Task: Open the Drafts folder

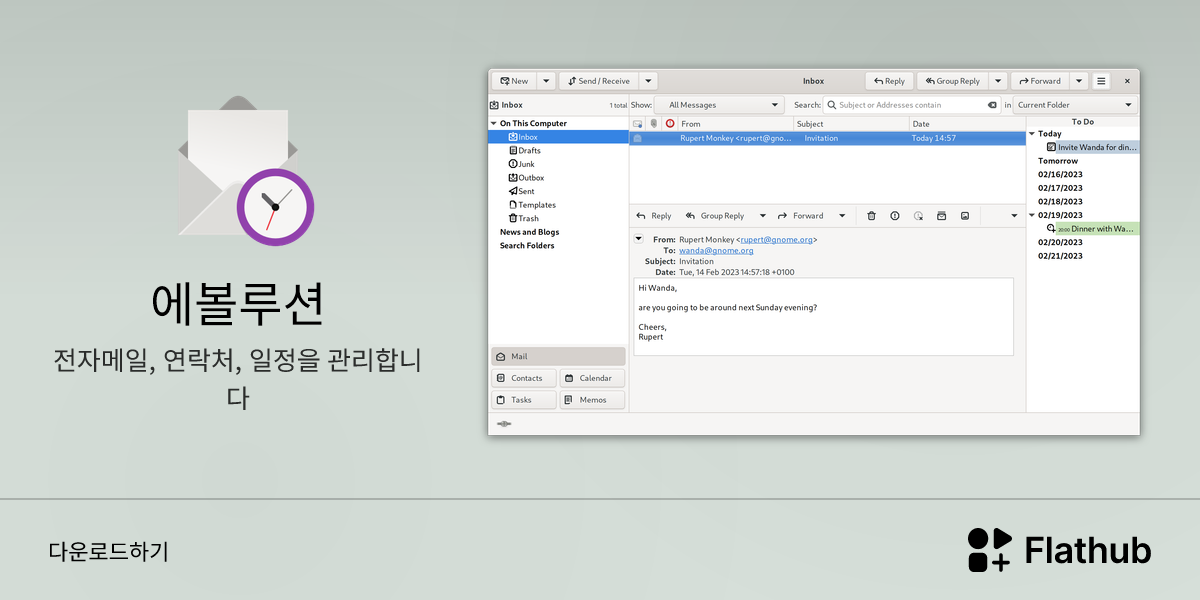Action: click(x=525, y=151)
